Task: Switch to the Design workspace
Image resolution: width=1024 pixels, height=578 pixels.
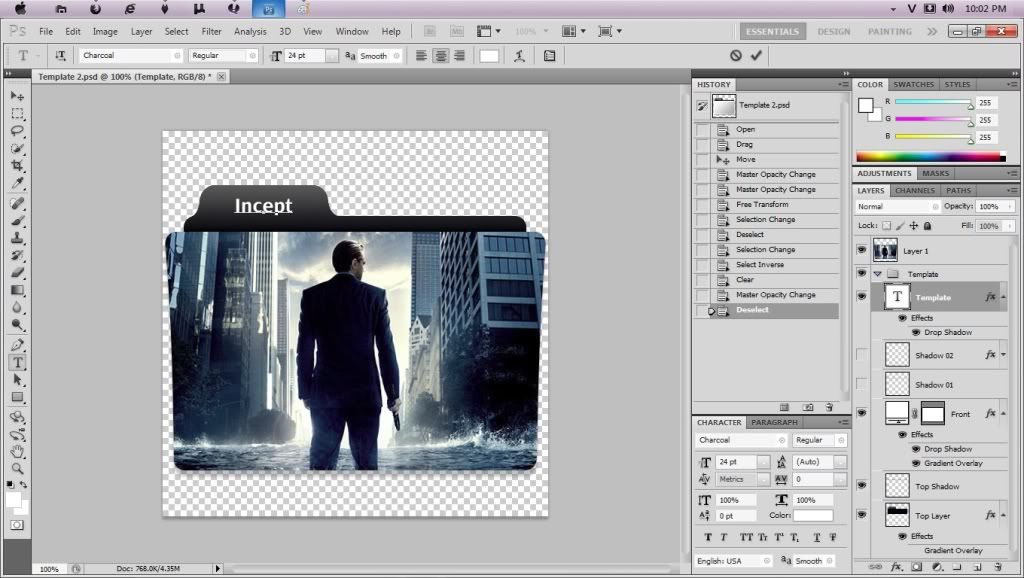Action: pyautogui.click(x=833, y=31)
